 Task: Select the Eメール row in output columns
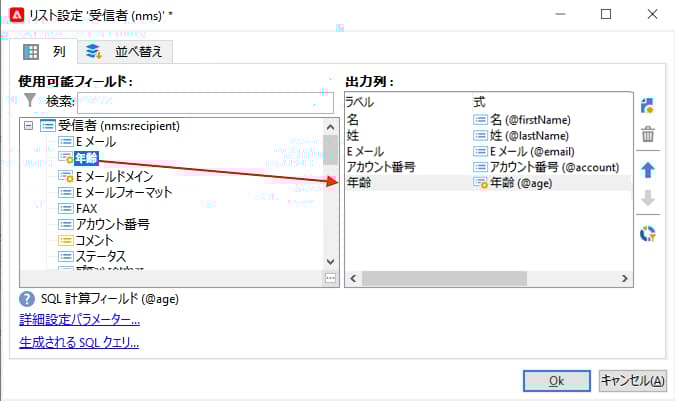pyautogui.click(x=488, y=151)
